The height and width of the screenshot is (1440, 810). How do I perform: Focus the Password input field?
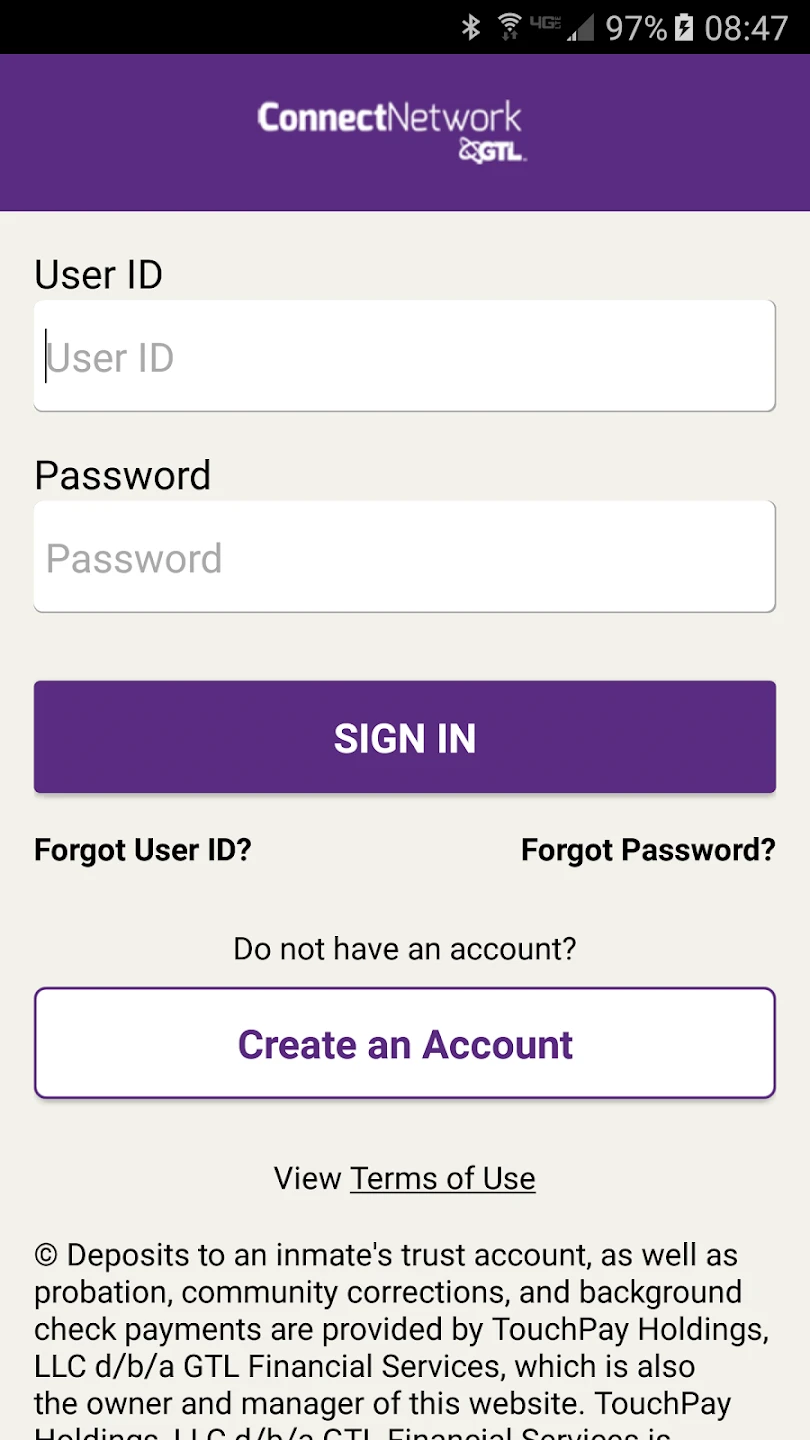(404, 557)
